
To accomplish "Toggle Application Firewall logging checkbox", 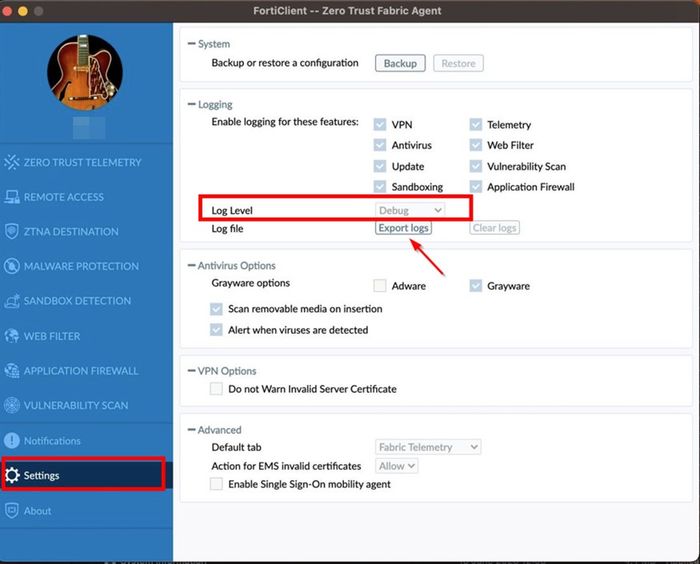I will 476,186.
